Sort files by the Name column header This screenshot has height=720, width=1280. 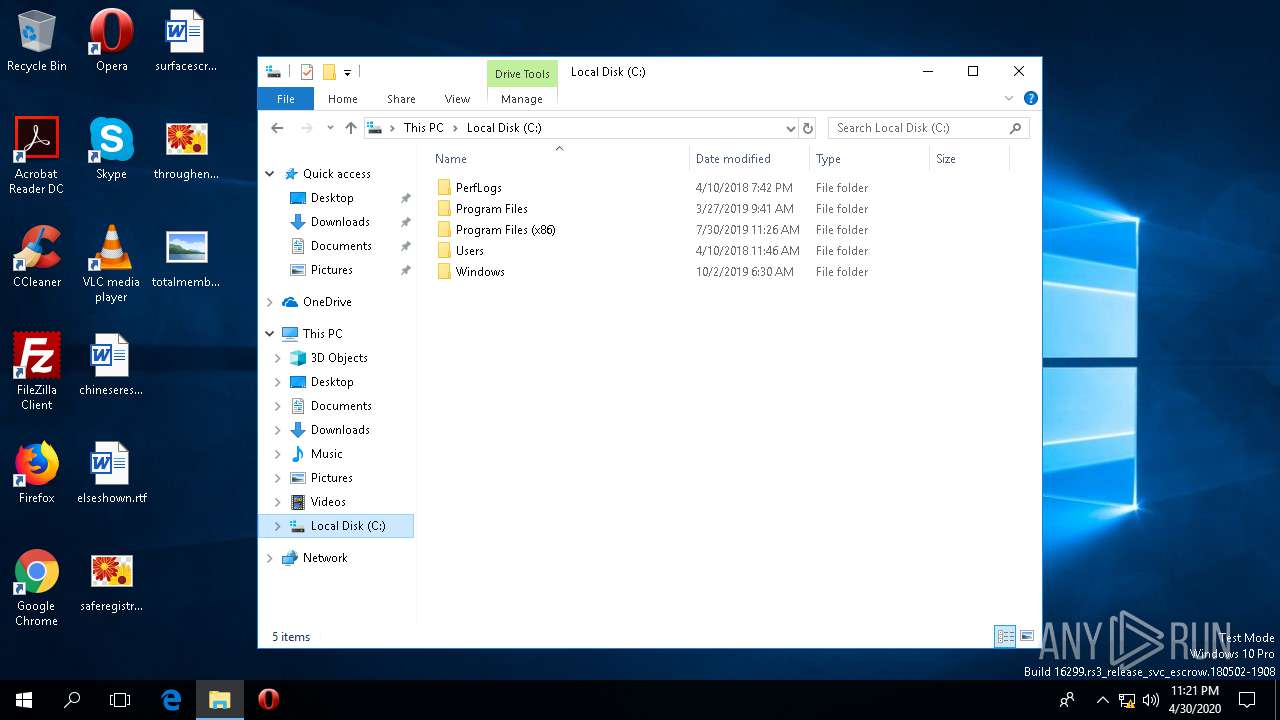pyautogui.click(x=560, y=159)
